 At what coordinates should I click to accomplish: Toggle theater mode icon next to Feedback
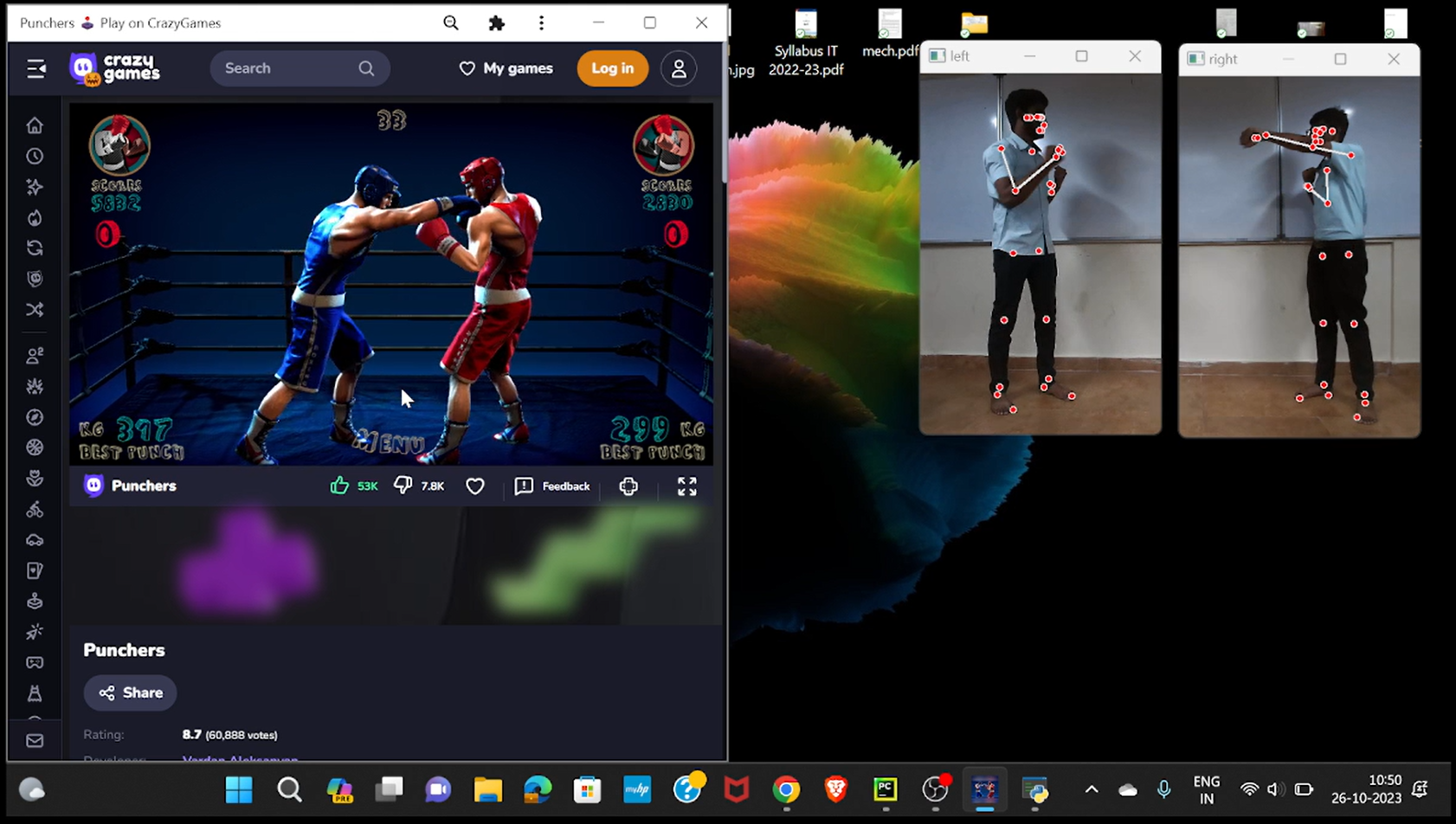pyautogui.click(x=629, y=486)
